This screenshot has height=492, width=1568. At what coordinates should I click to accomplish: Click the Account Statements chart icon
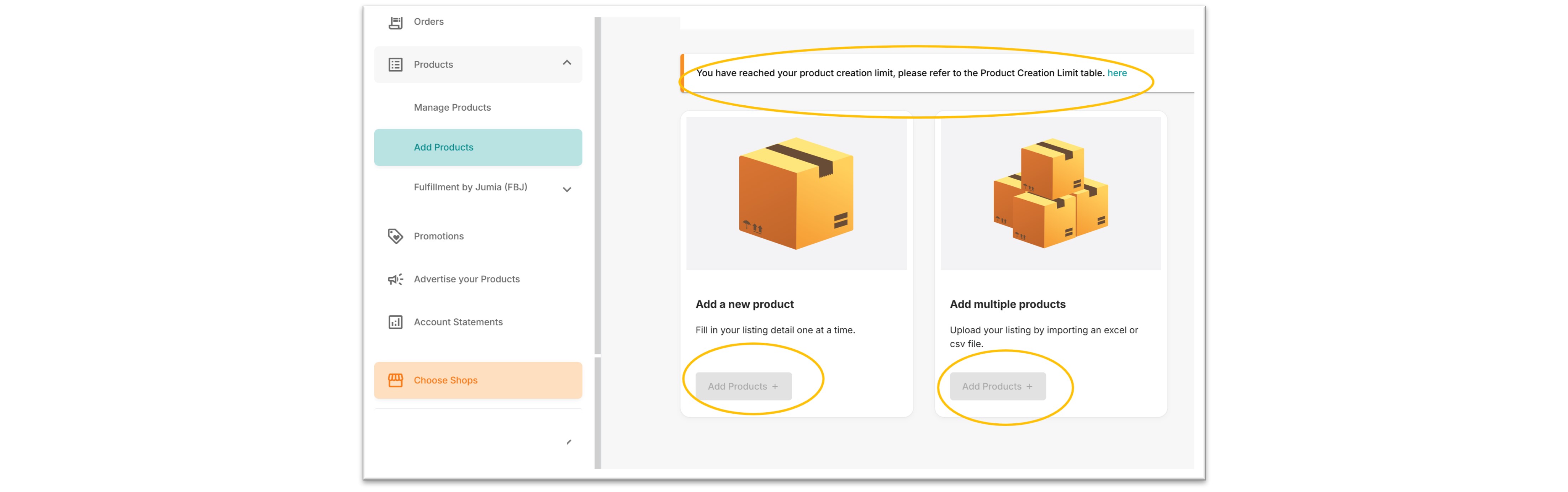coord(395,322)
